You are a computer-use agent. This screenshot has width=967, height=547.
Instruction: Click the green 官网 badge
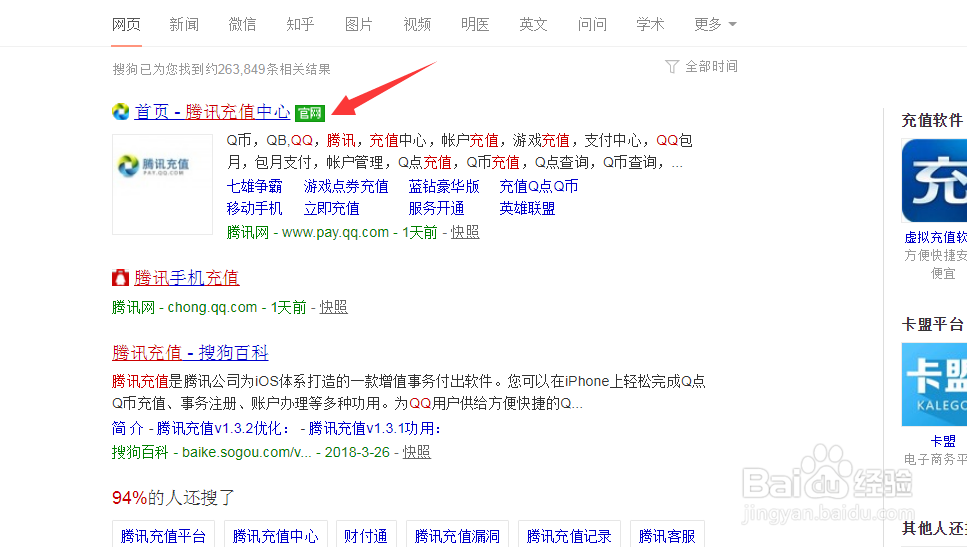pos(310,113)
